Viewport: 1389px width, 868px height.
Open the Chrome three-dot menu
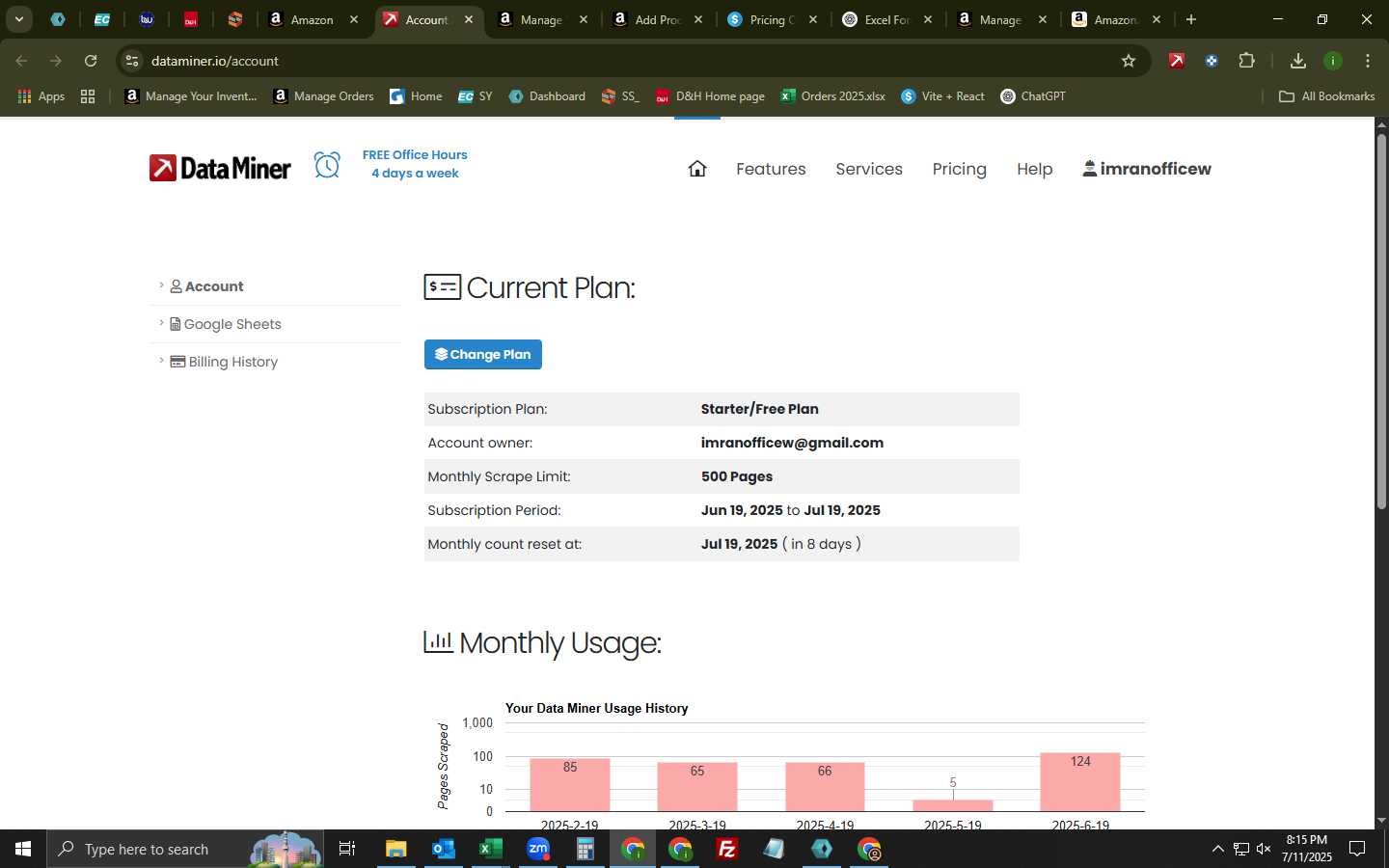(1368, 61)
